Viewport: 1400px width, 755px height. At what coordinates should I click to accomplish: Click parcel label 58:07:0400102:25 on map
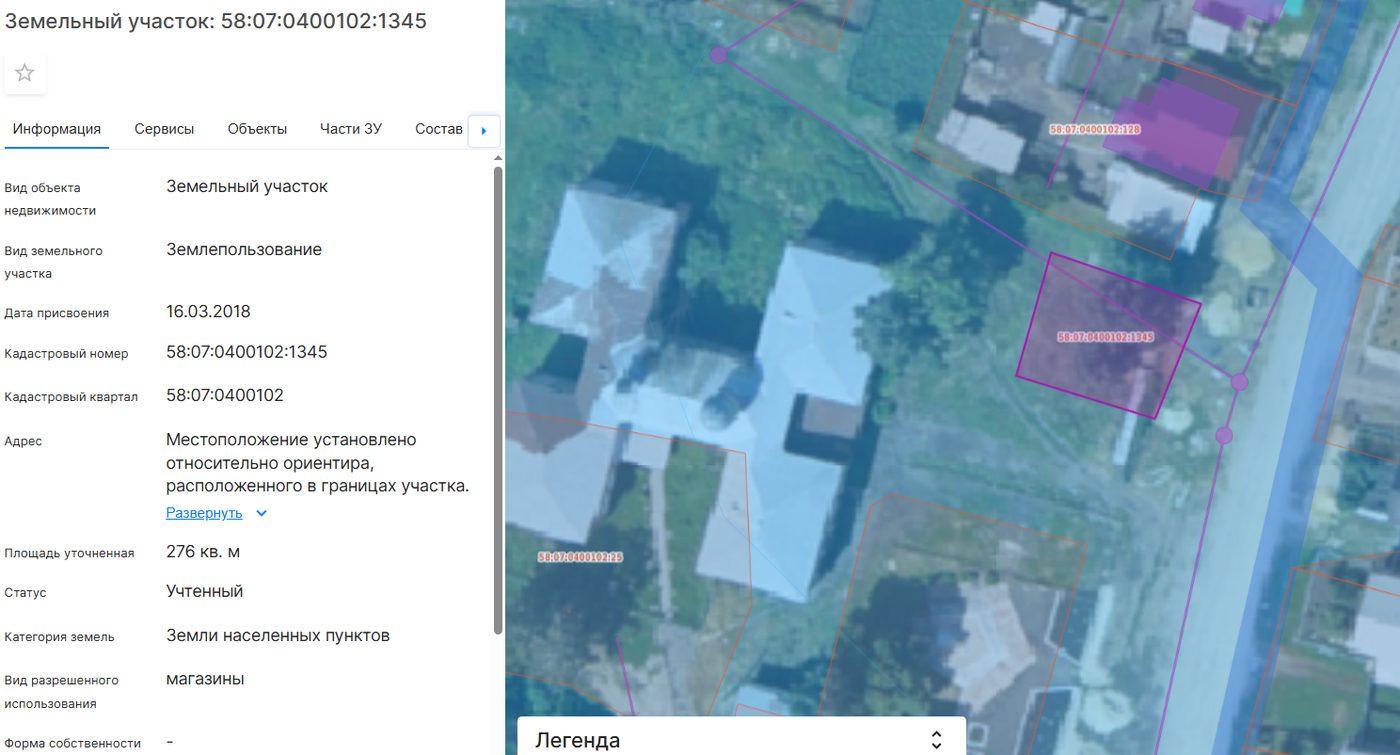point(580,557)
